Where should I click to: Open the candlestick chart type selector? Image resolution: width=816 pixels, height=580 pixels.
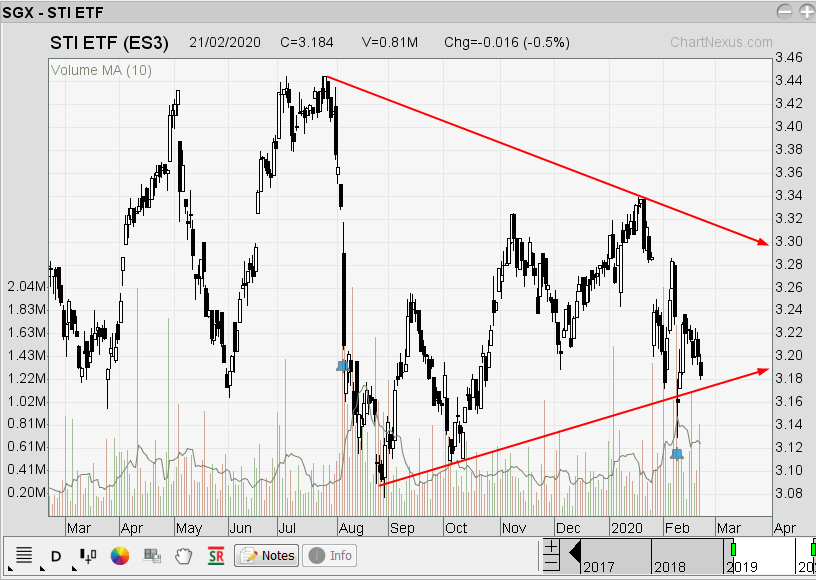(x=88, y=556)
